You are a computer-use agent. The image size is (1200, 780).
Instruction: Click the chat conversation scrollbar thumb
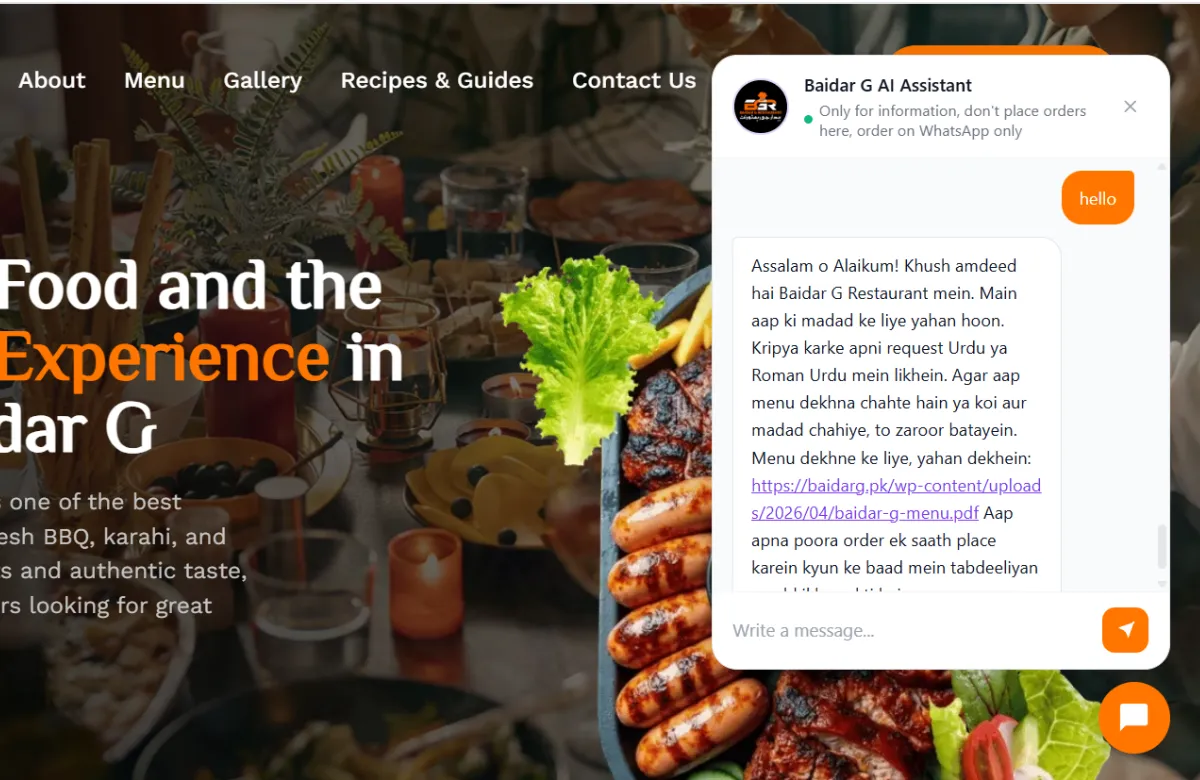pos(1162,546)
